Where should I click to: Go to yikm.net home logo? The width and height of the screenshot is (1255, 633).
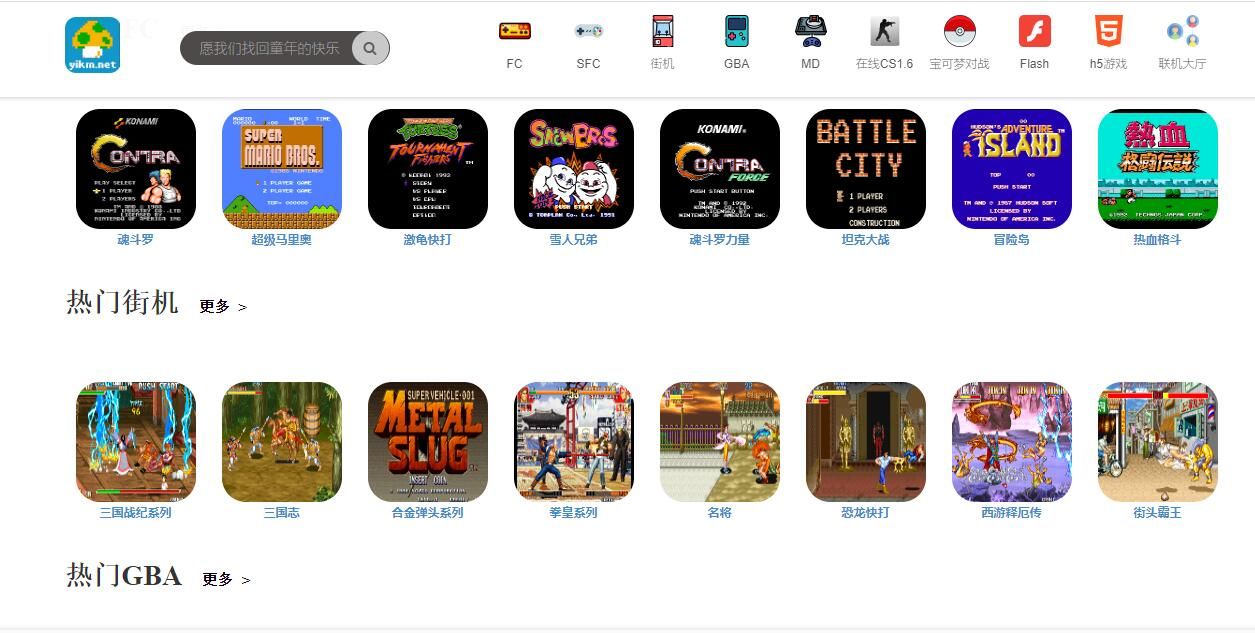click(x=93, y=45)
